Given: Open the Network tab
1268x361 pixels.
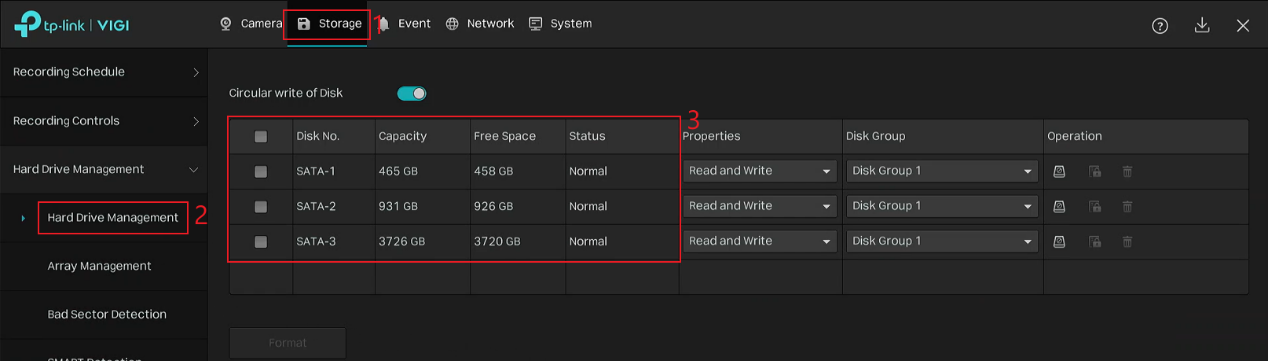Looking at the screenshot, I should [480, 23].
